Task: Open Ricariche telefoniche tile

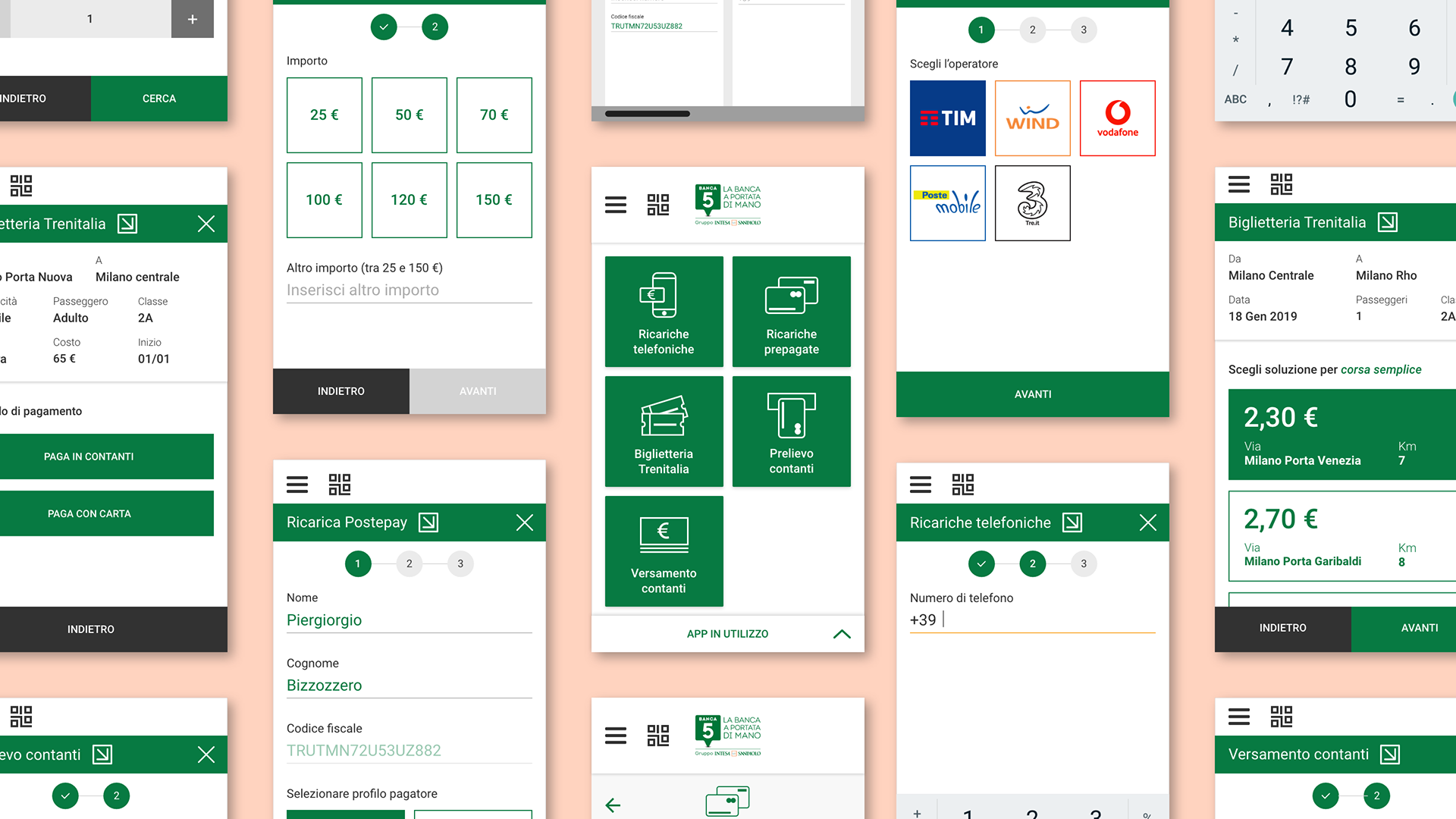Action: point(664,312)
